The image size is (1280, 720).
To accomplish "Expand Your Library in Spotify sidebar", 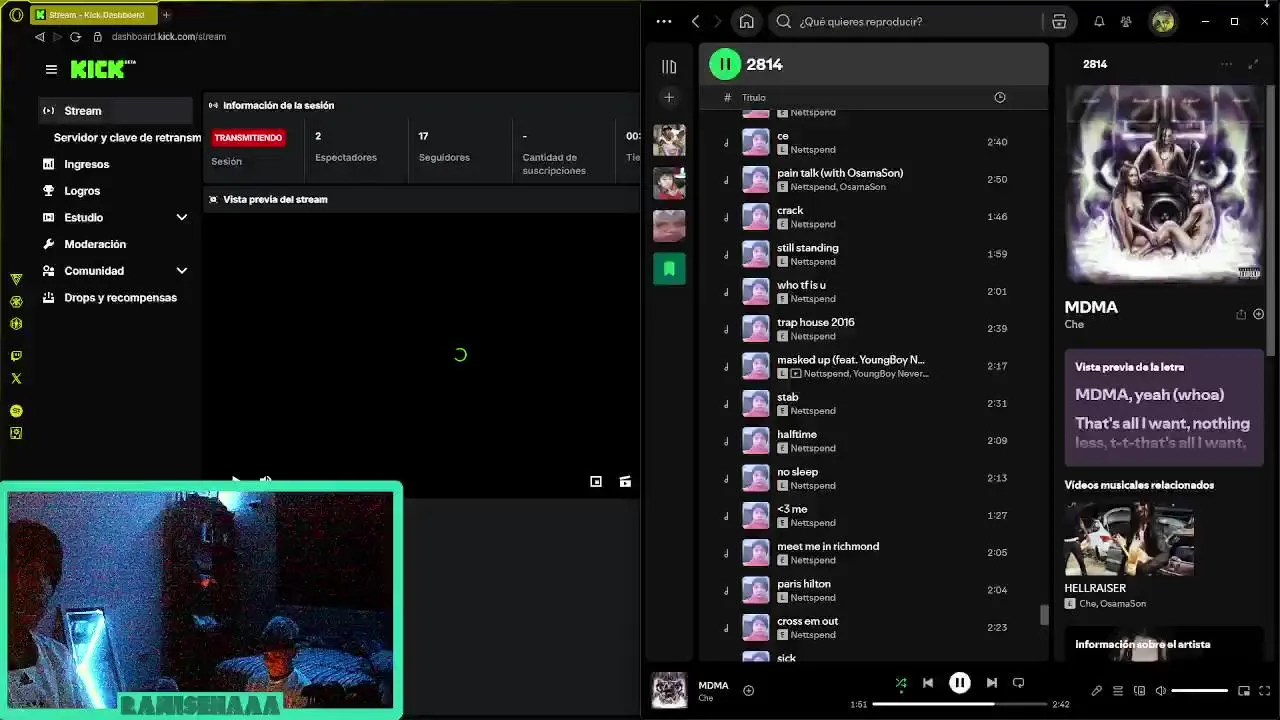I will coord(669,66).
